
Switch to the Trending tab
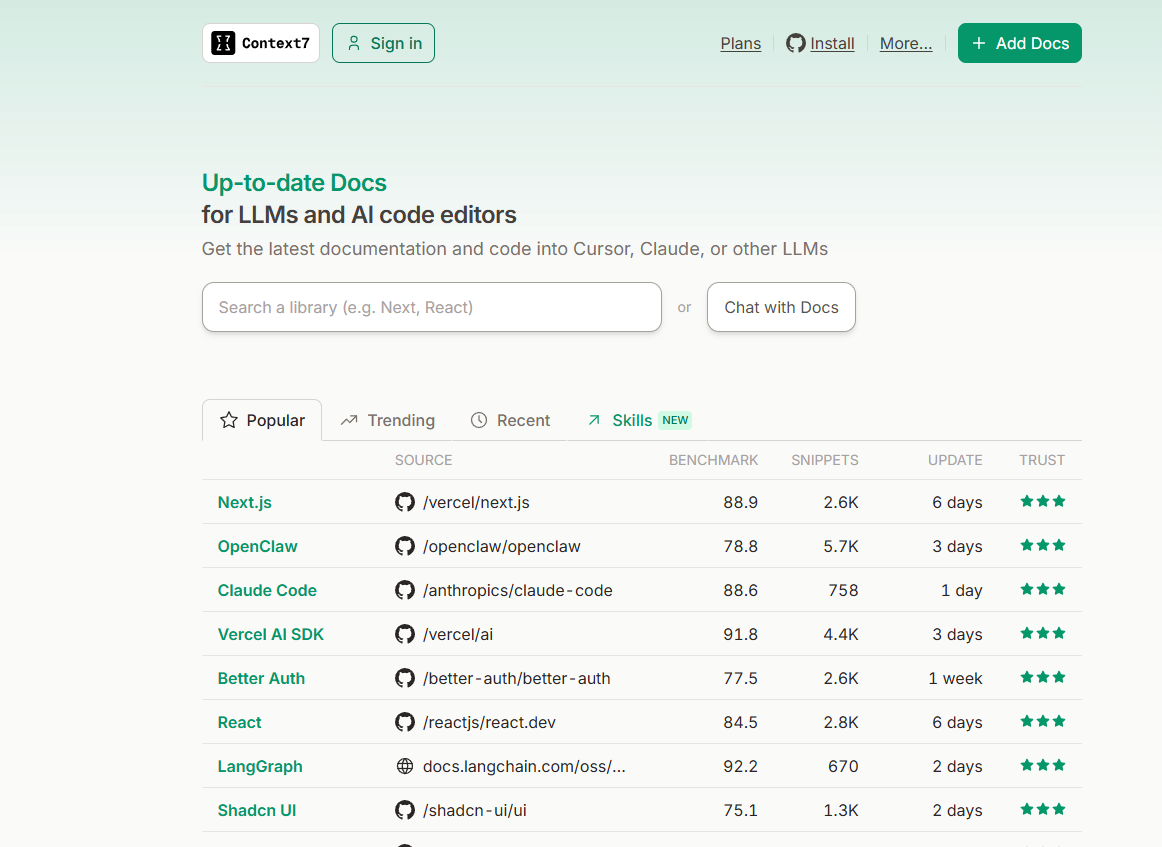[x=388, y=420]
